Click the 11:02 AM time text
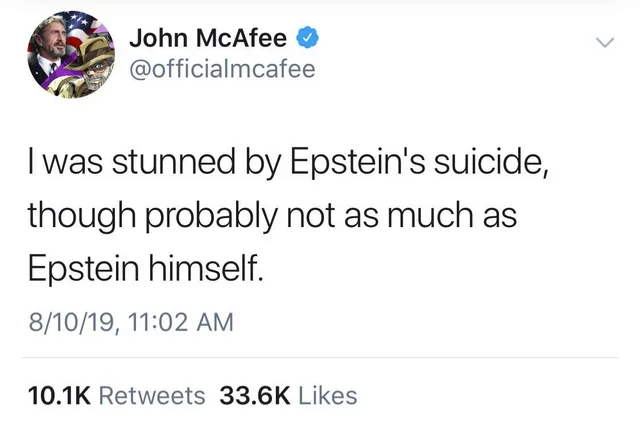Screen dimensions: 640x432 (x=177, y=322)
